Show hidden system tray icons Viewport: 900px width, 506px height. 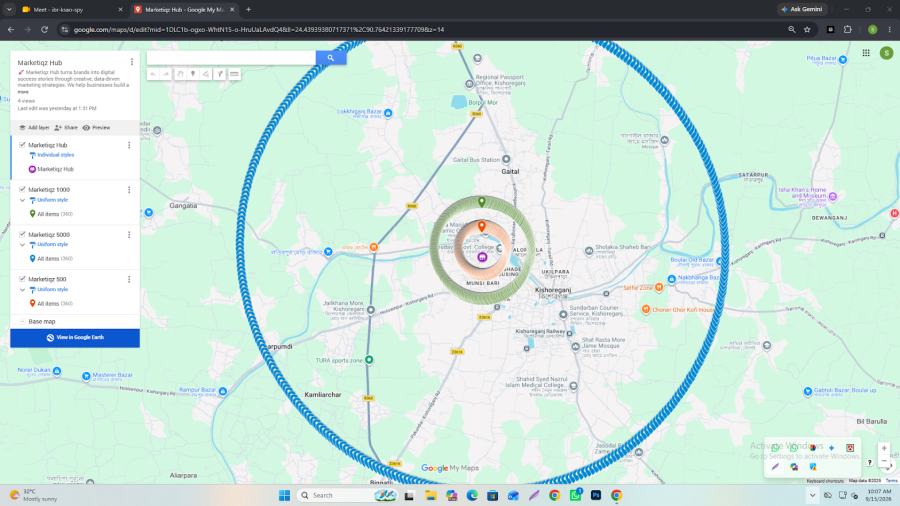(812, 495)
